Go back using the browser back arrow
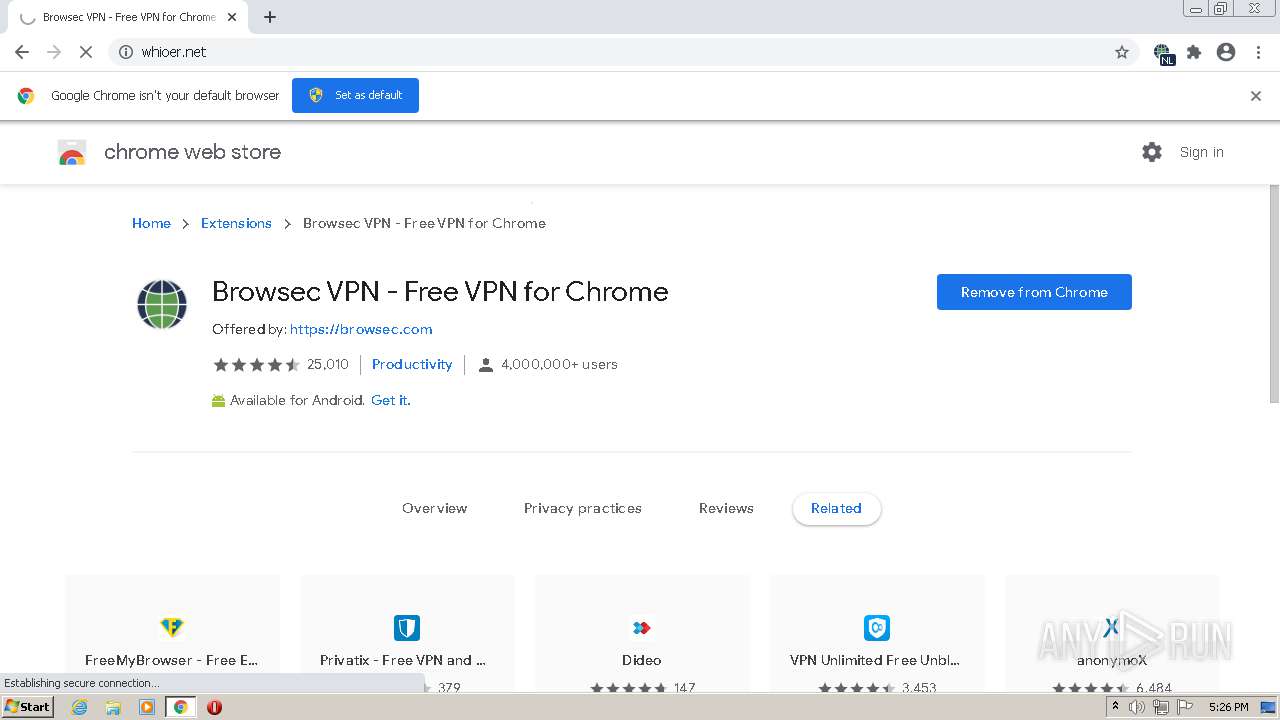The width and height of the screenshot is (1280, 720). point(22,52)
